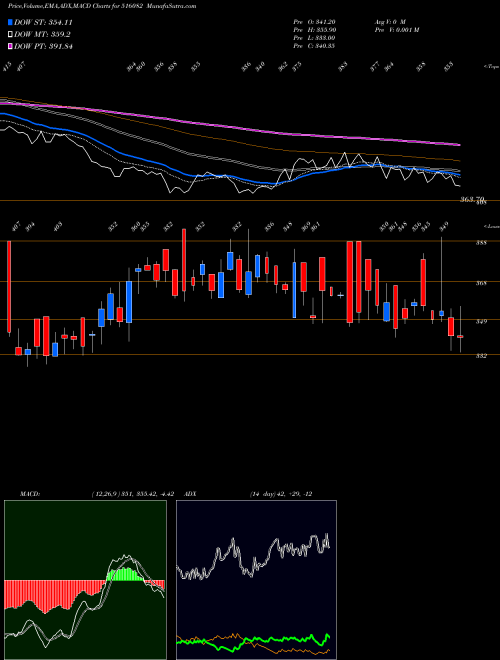Select the 'DOW PT: 391.84' legend text

coord(43,46)
